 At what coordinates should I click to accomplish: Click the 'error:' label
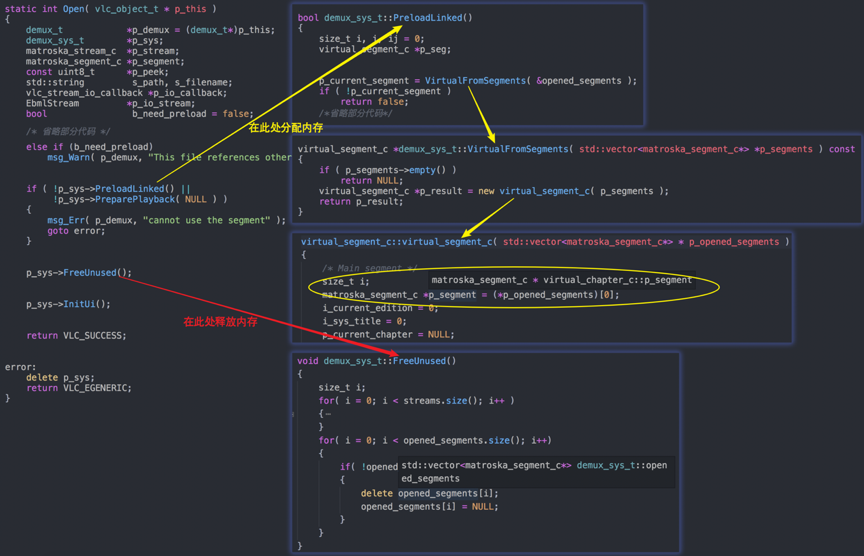[20, 366]
